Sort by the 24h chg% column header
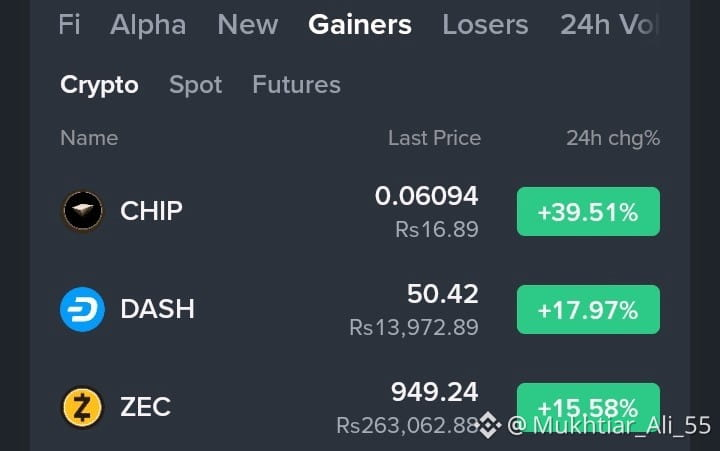The width and height of the screenshot is (720, 451). [613, 139]
